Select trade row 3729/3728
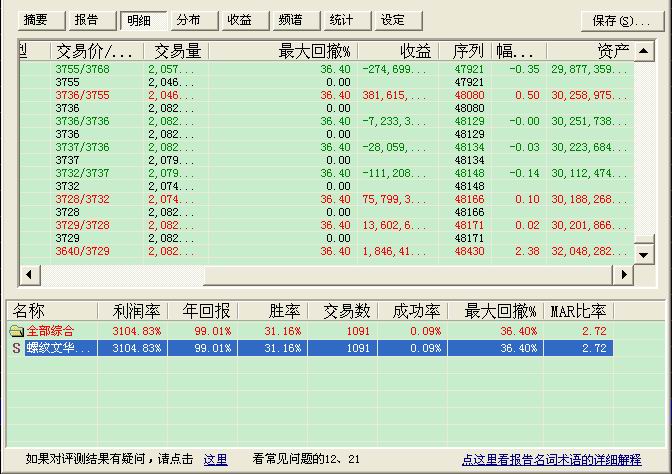The image size is (672, 474). click(326, 225)
